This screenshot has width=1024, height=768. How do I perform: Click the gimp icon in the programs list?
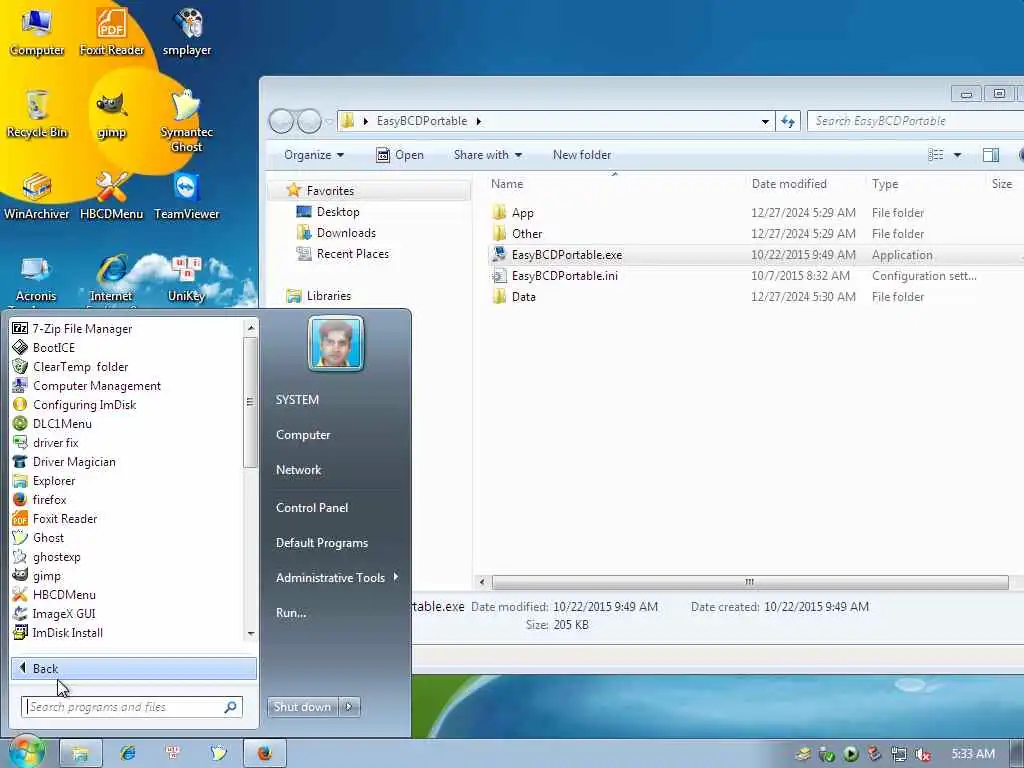click(20, 575)
